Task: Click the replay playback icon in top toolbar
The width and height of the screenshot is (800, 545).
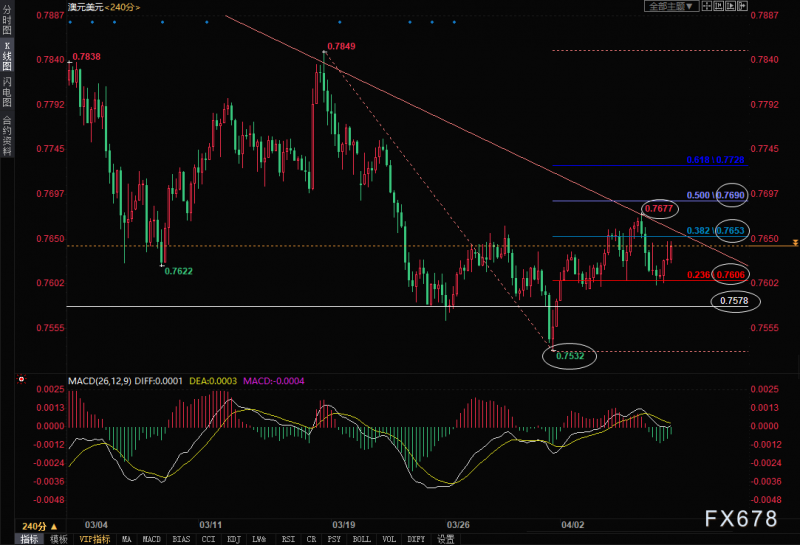Action: point(730,6)
